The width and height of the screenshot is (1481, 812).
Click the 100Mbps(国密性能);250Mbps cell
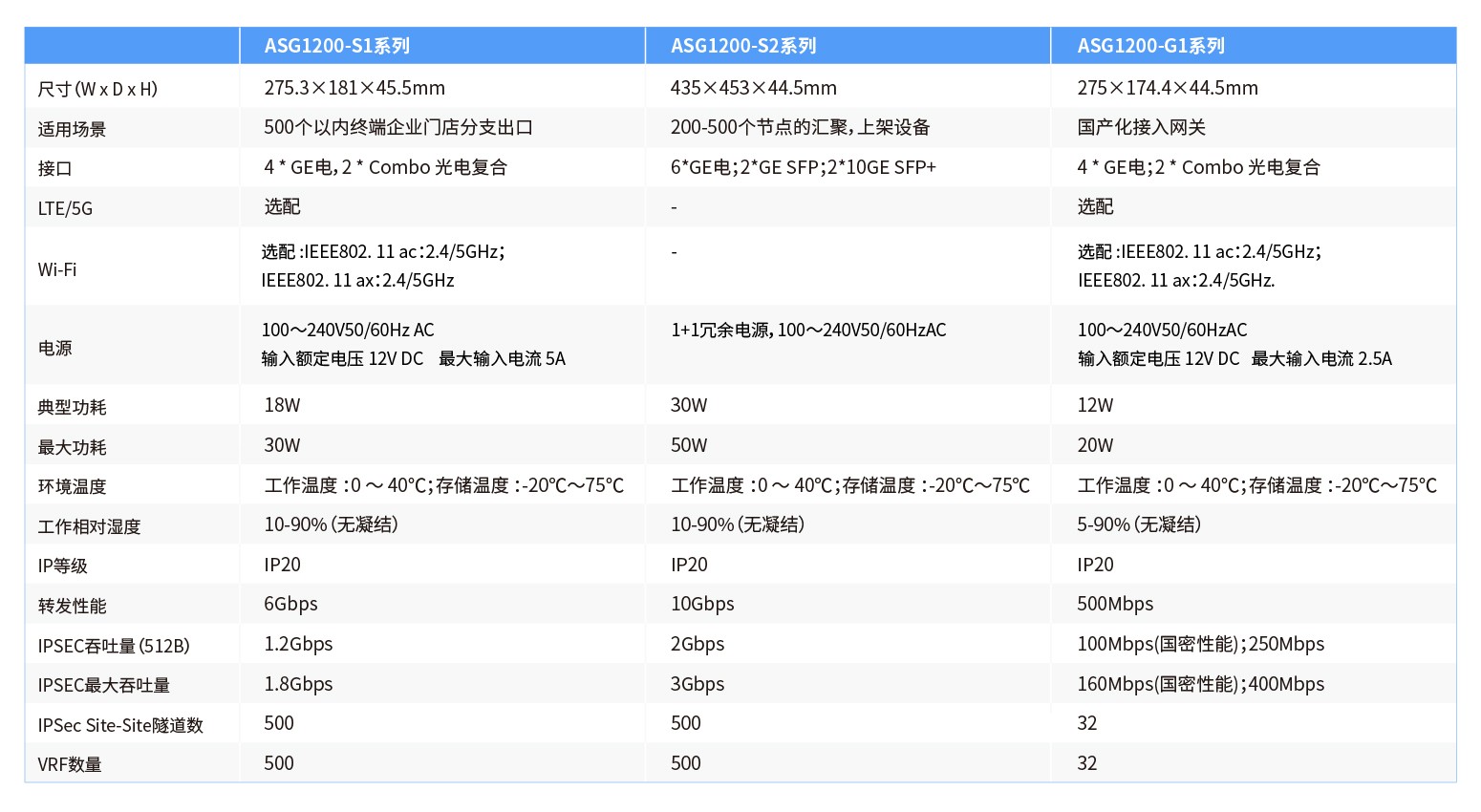(x=1201, y=644)
